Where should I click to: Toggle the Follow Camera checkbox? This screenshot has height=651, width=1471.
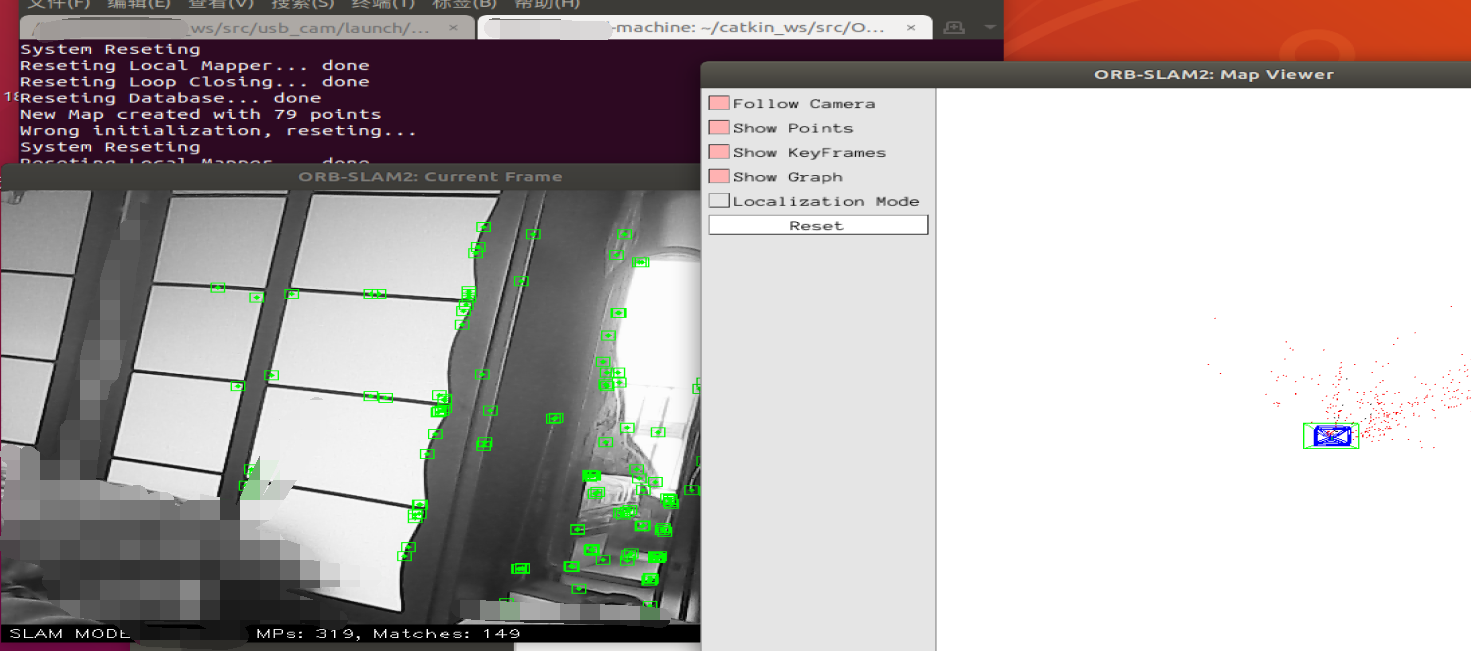pyautogui.click(x=719, y=103)
